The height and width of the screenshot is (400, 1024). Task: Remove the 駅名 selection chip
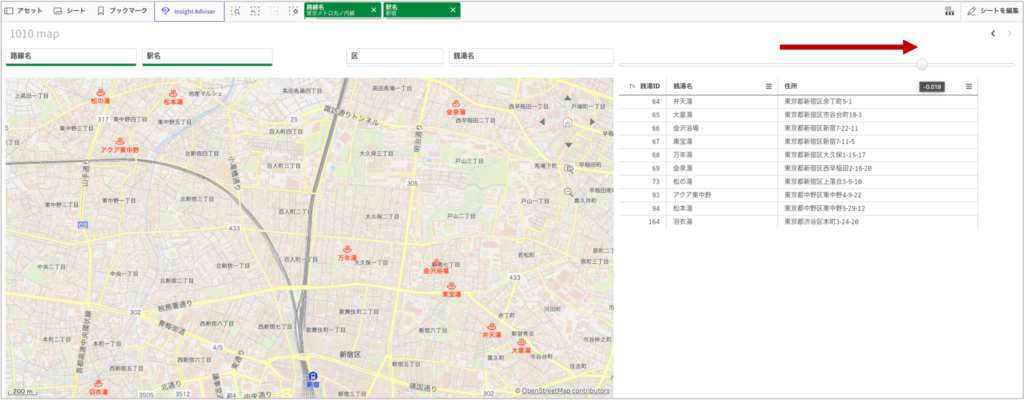453,10
